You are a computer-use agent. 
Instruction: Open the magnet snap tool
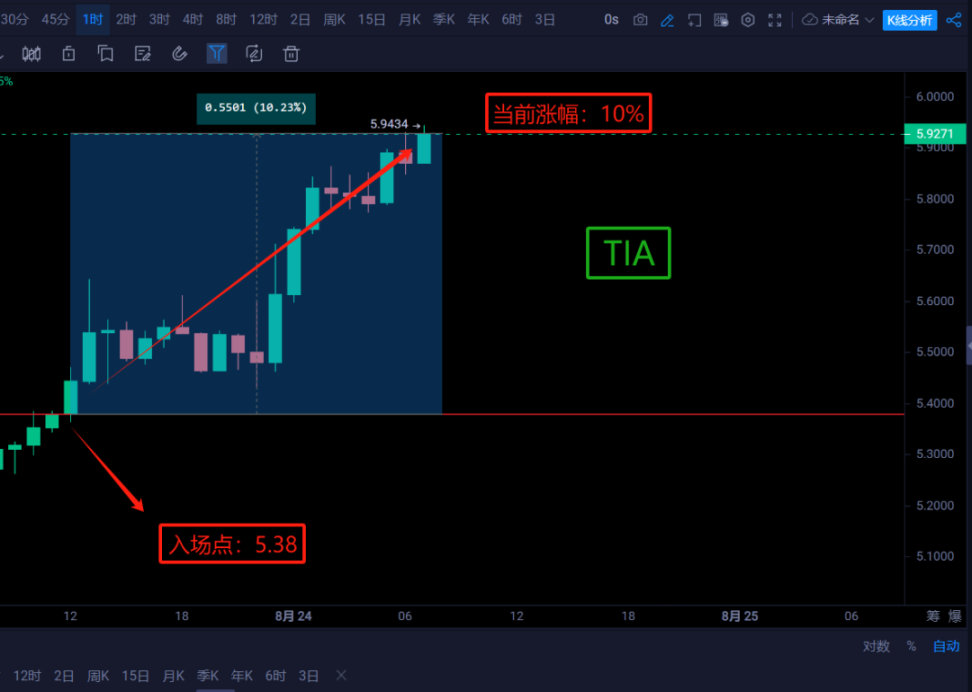point(179,54)
